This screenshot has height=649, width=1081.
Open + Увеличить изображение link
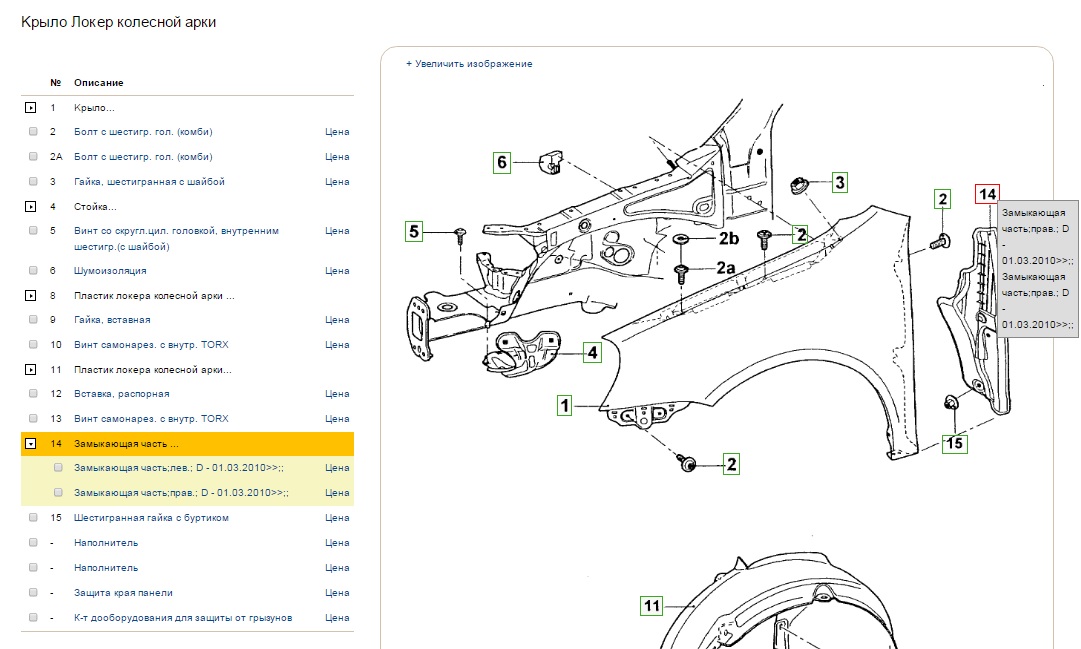(x=469, y=63)
